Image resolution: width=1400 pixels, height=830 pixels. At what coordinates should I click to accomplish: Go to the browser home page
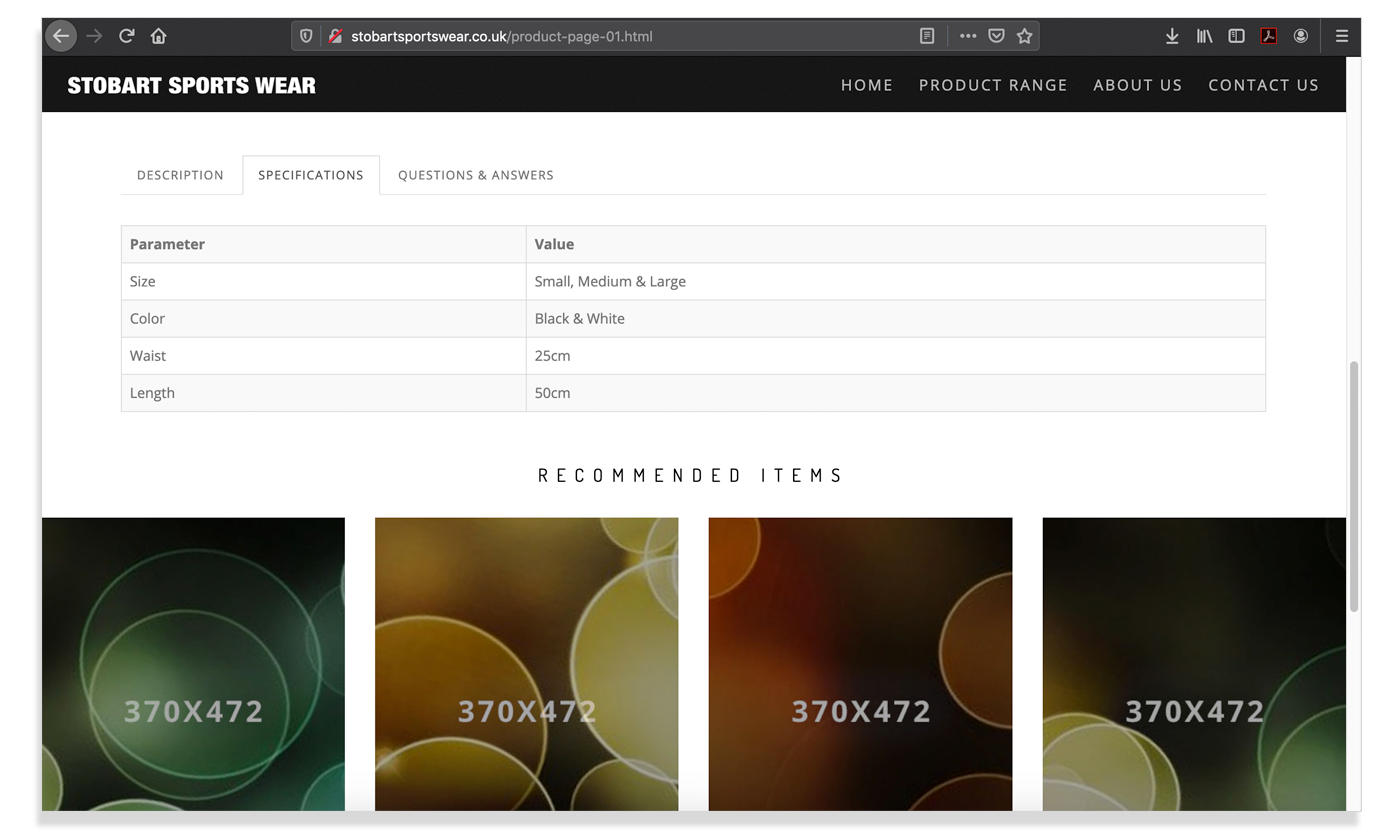tap(158, 36)
